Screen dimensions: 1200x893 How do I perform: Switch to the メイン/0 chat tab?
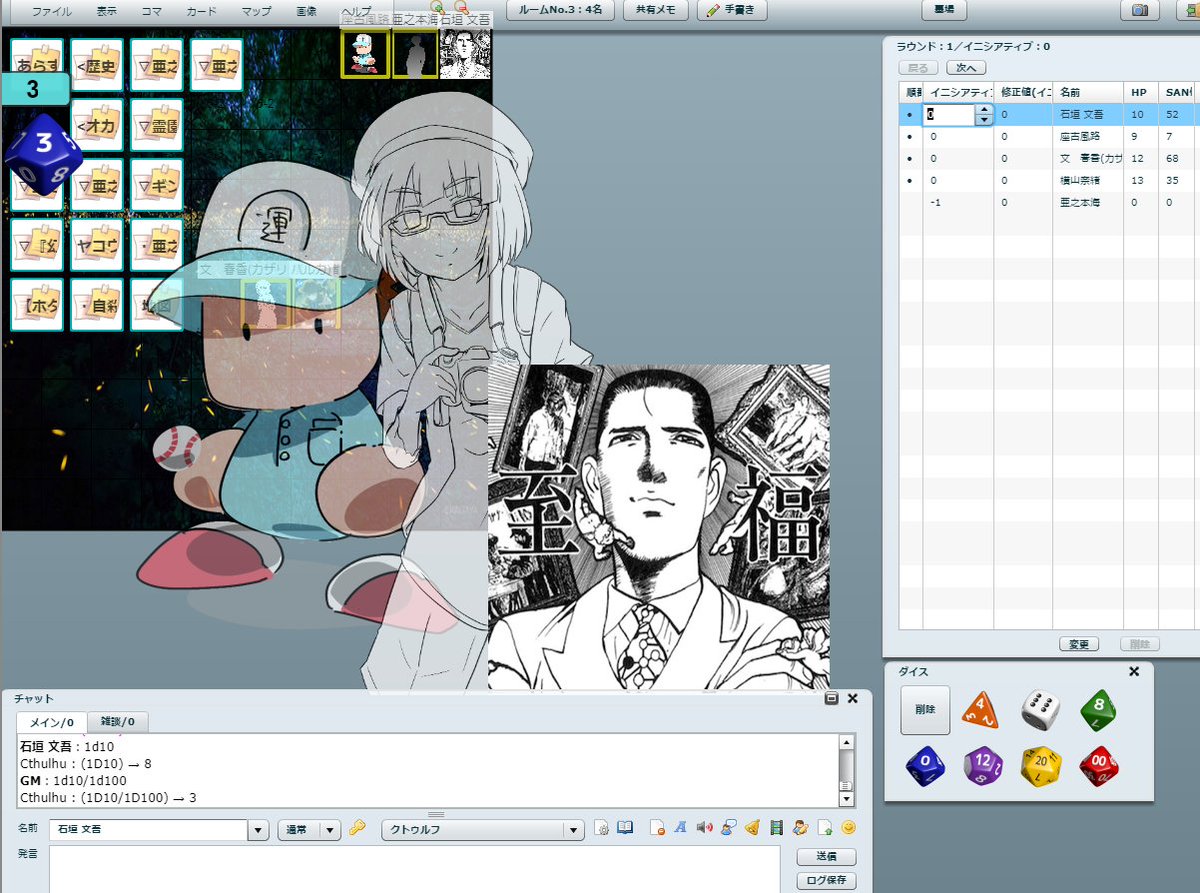pos(51,721)
